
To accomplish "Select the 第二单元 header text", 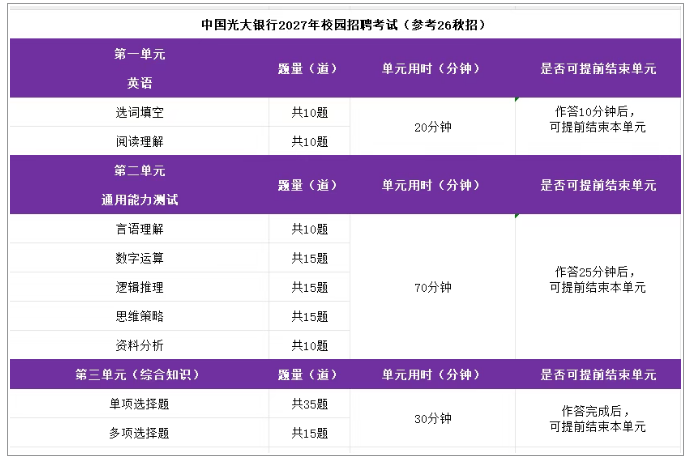I will click(139, 170).
